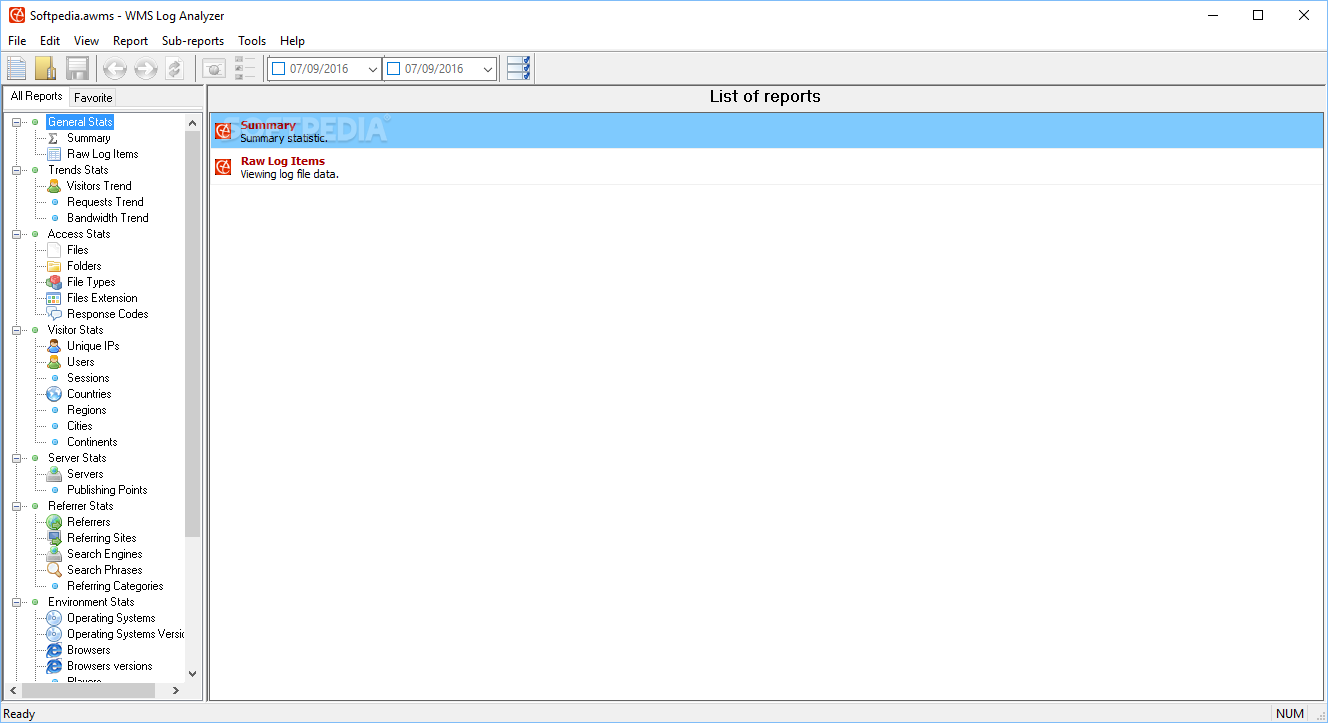Image resolution: width=1328 pixels, height=723 pixels.
Task: Click the new document toolbar icon
Action: 17,69
